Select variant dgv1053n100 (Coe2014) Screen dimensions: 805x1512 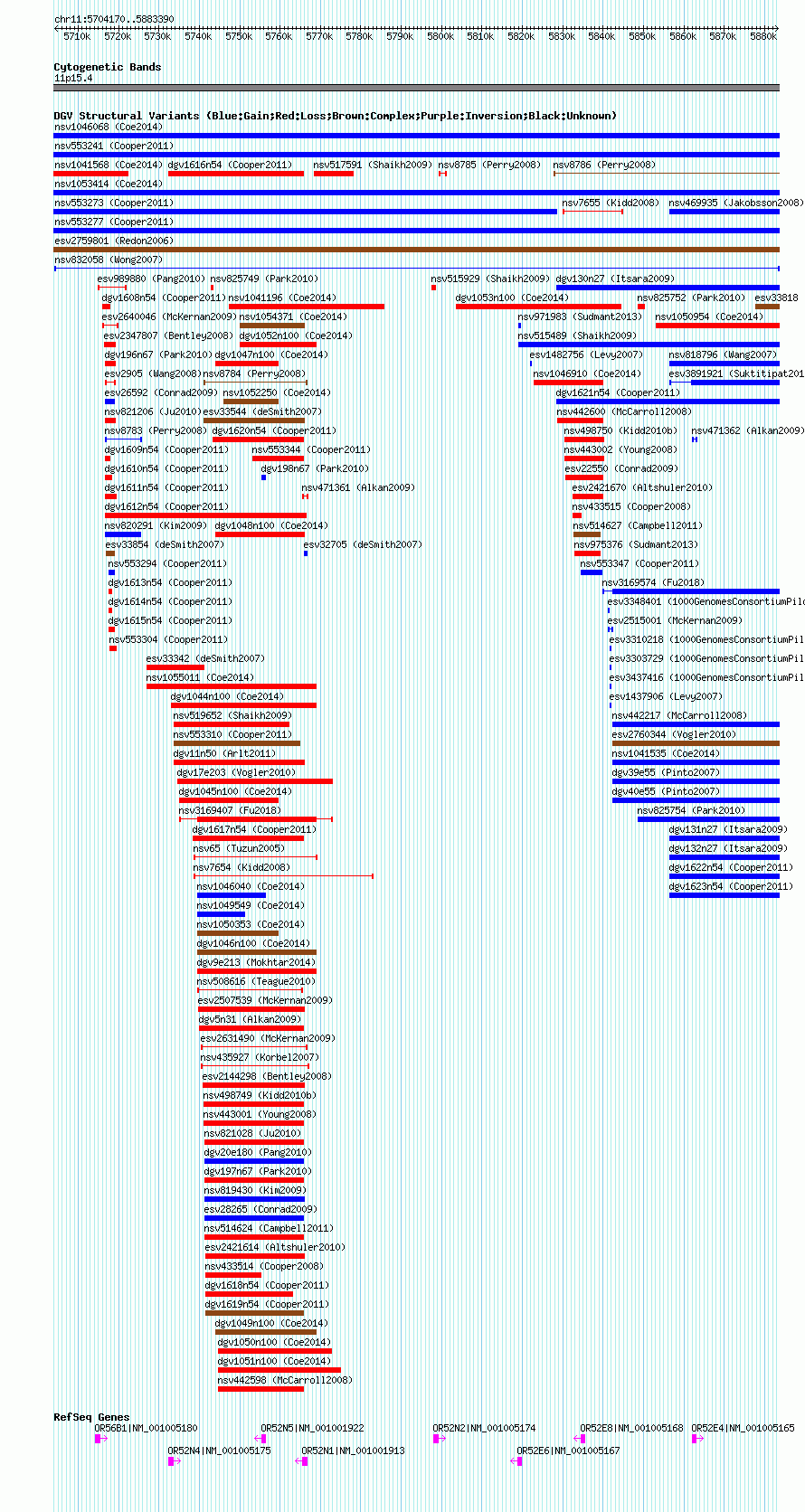point(512,298)
